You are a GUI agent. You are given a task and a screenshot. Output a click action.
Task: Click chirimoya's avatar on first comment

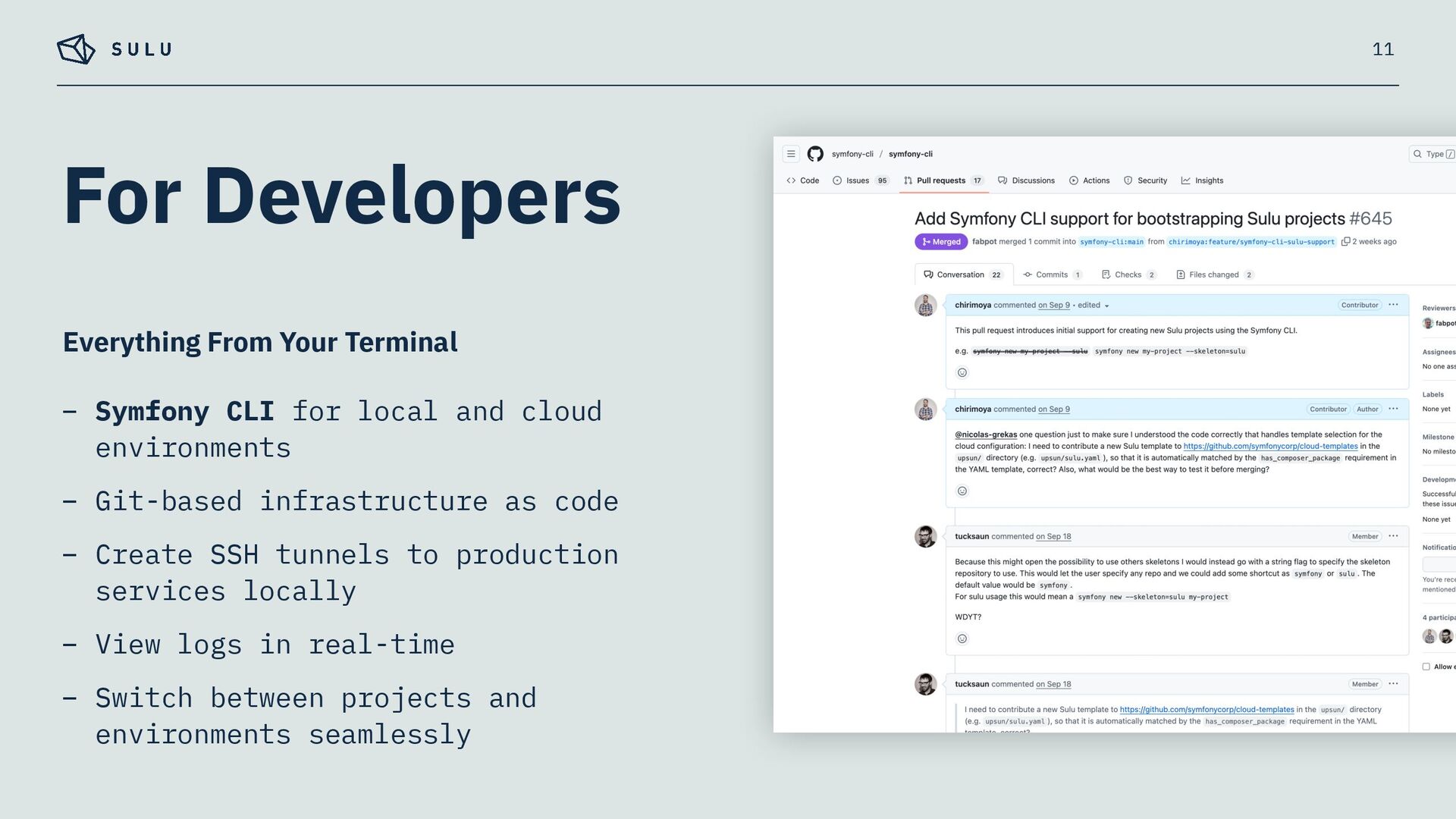pyautogui.click(x=925, y=305)
